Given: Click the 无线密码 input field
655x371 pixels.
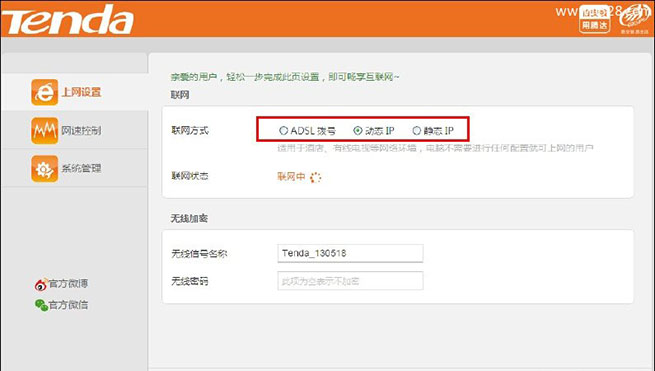Looking at the screenshot, I should [350, 281].
